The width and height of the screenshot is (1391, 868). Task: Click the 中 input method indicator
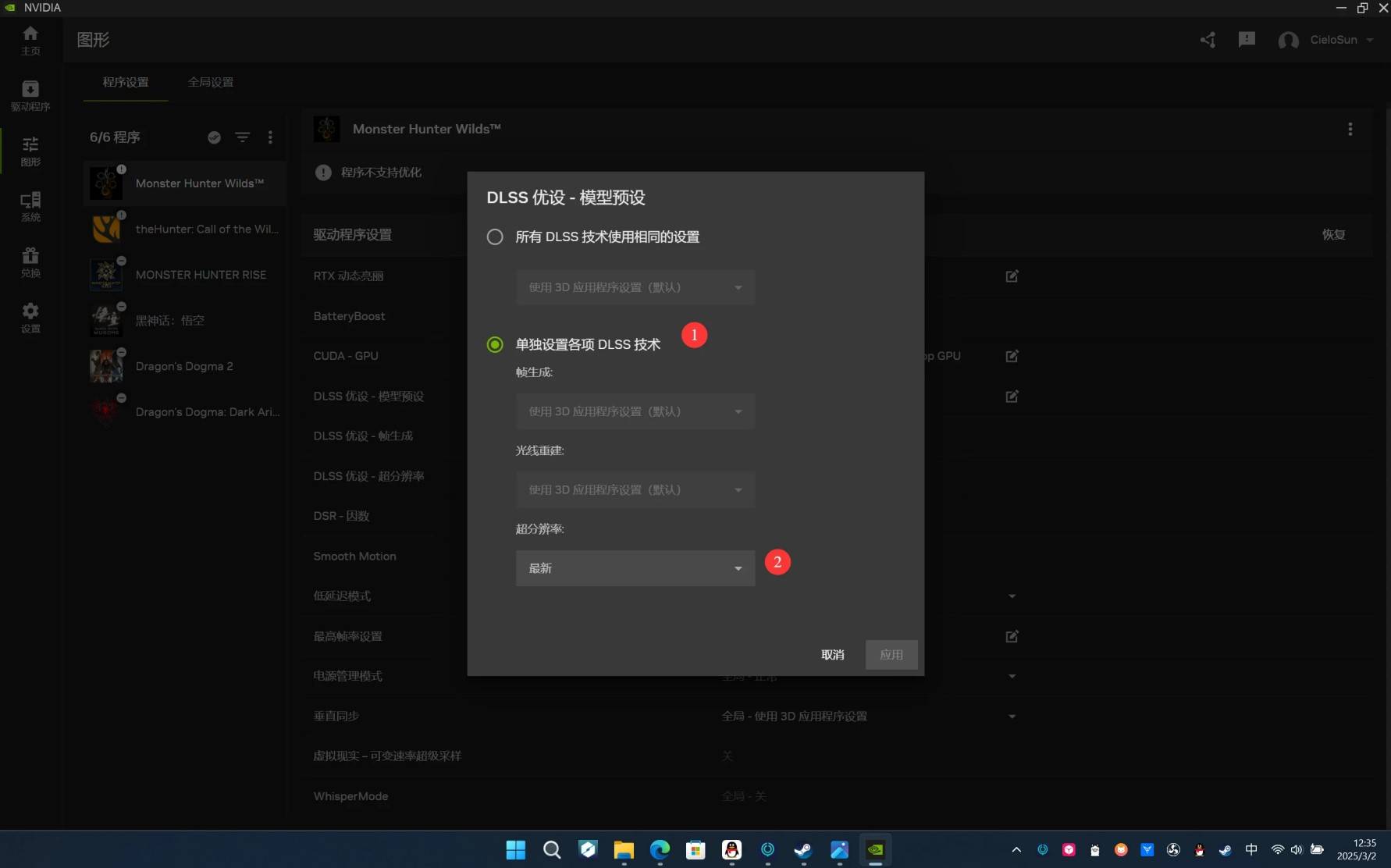[1251, 850]
